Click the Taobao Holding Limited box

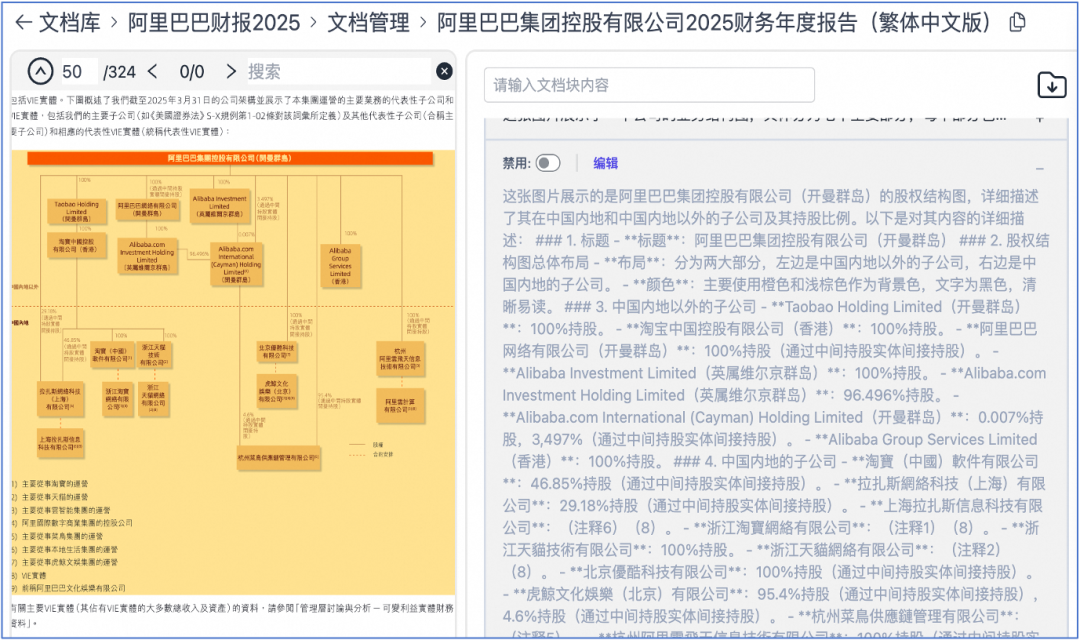[76, 211]
